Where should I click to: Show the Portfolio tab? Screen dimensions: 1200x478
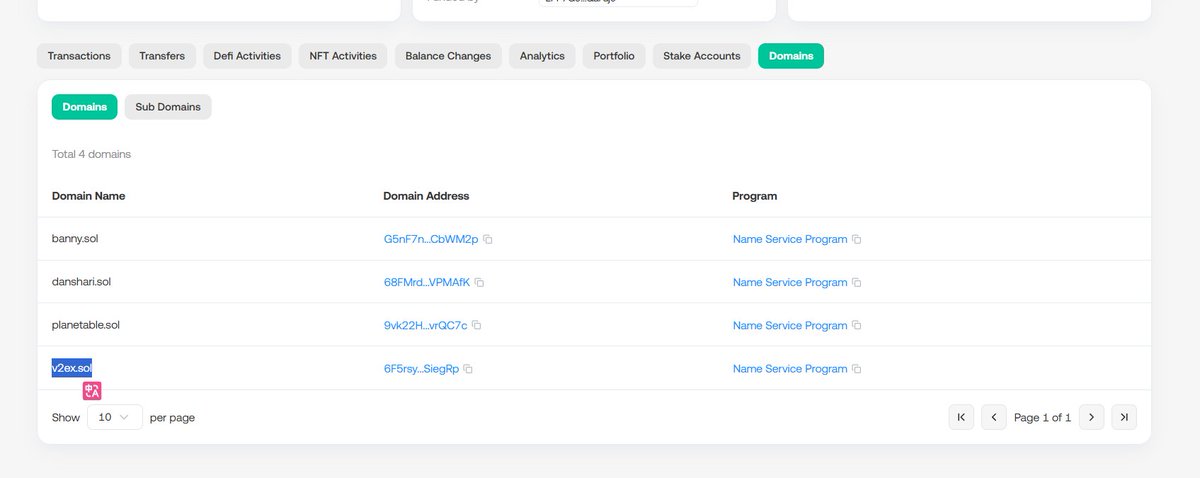(614, 56)
